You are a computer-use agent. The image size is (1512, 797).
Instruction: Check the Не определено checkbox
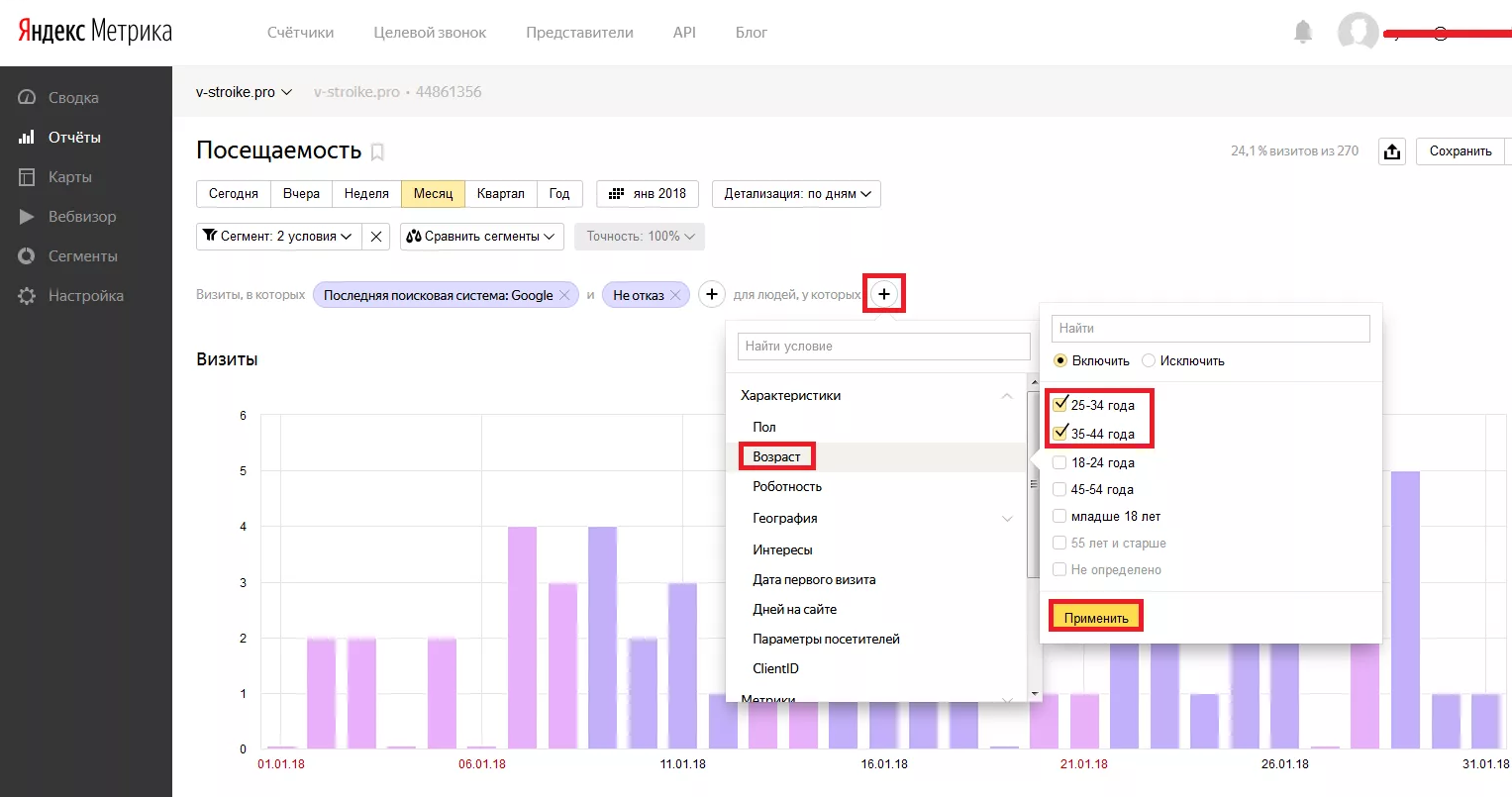[x=1059, y=569]
